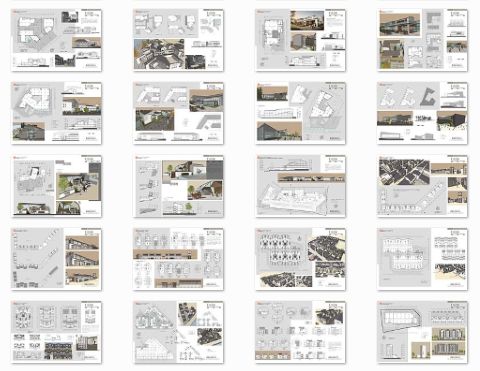Open bottom-row board with circular tower plans
Screen dimensions: 480x371
coord(56,332)
